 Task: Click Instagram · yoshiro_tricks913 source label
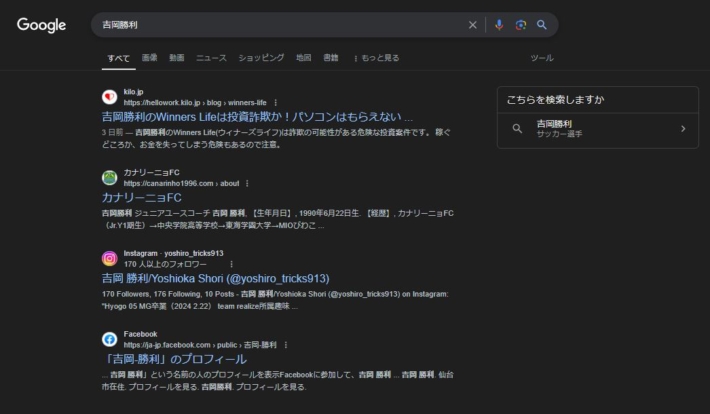pos(173,253)
